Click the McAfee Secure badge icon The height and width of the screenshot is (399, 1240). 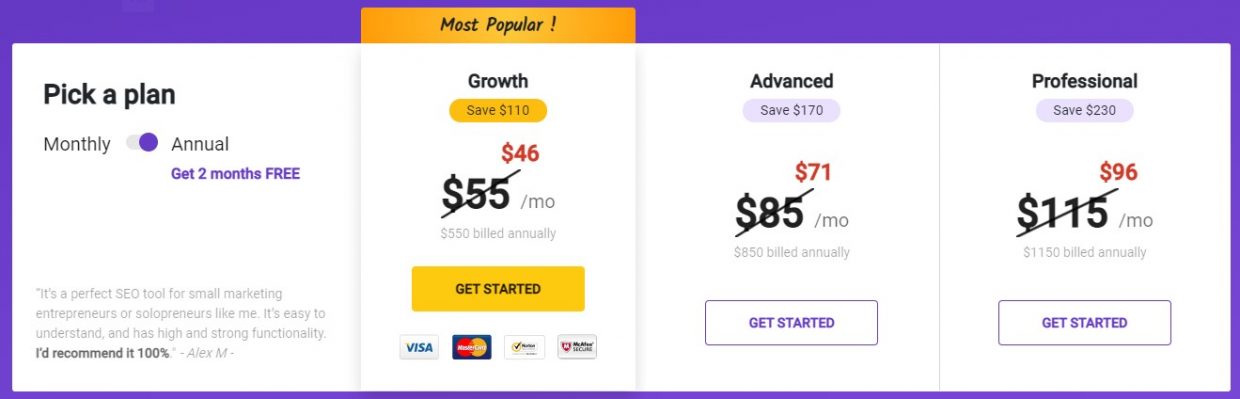577,347
